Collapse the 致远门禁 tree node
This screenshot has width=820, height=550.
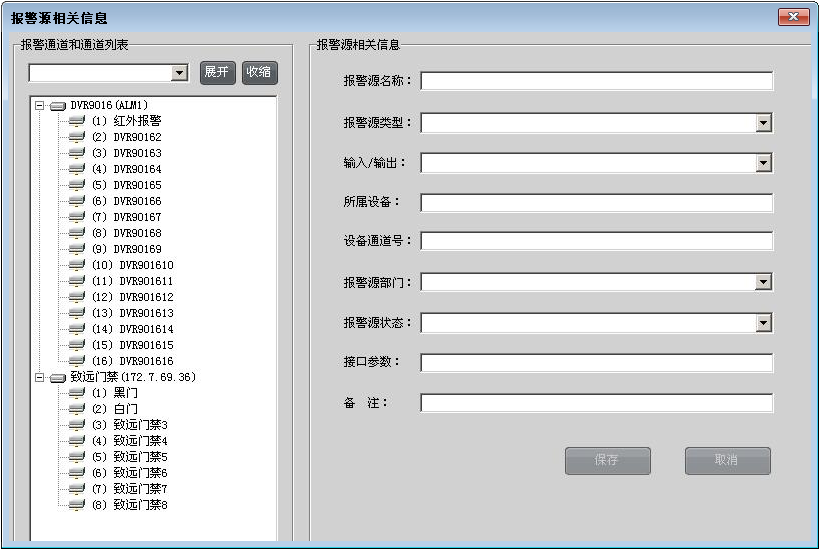[x=39, y=377]
